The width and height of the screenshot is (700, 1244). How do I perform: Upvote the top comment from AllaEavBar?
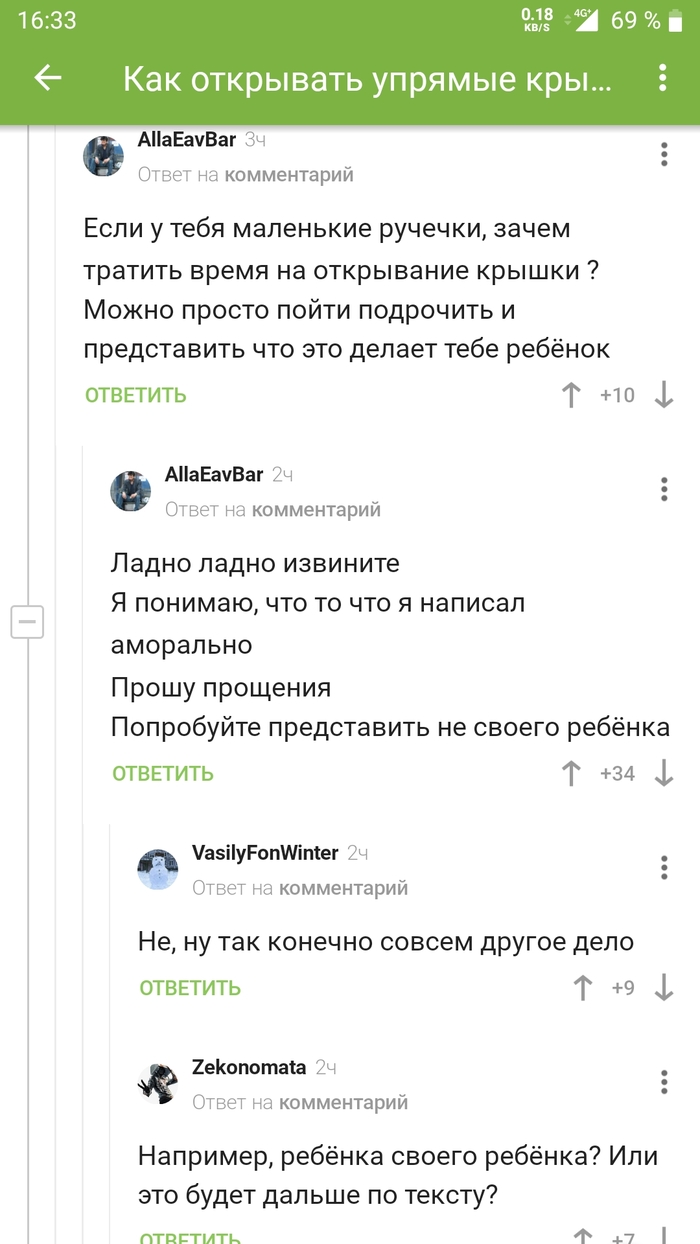[x=570, y=395]
